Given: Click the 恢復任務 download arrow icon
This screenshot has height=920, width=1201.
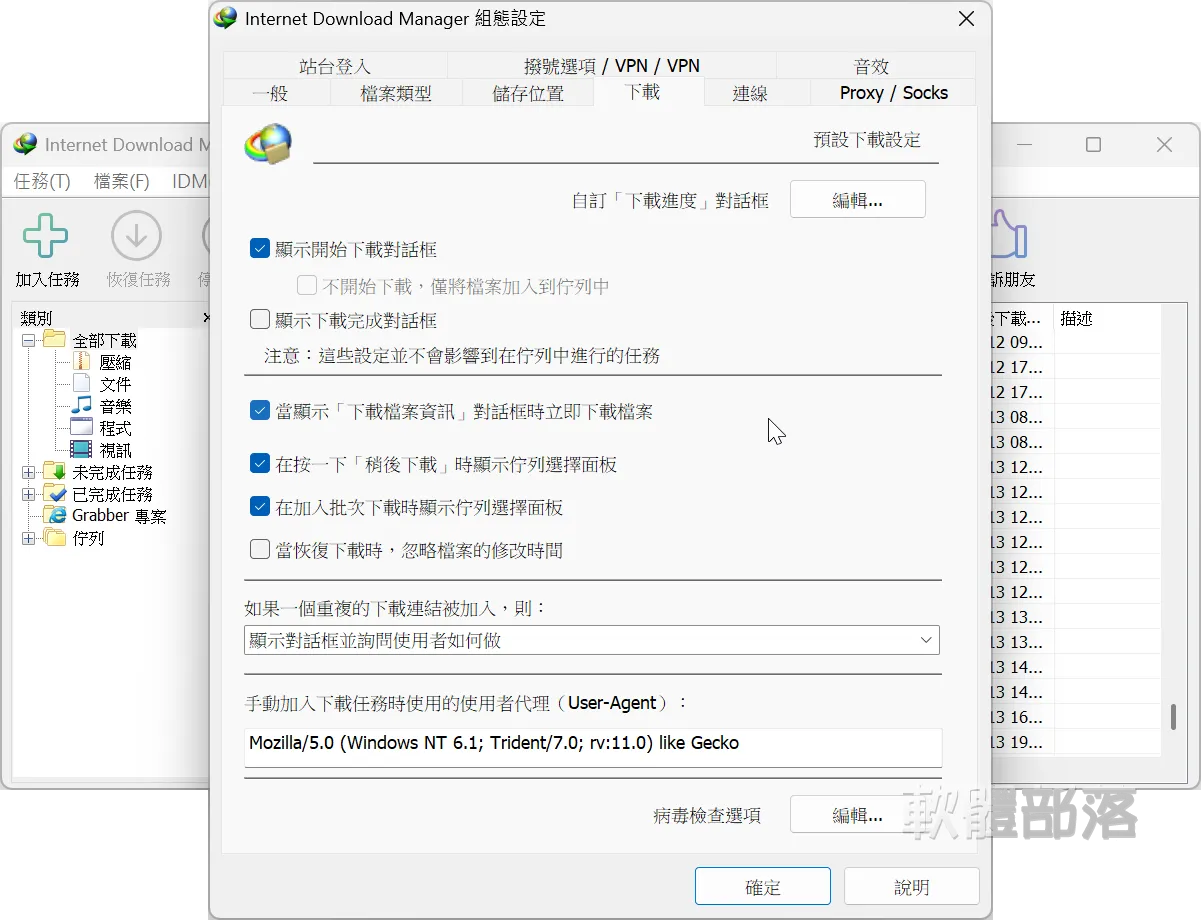Looking at the screenshot, I should point(136,237).
